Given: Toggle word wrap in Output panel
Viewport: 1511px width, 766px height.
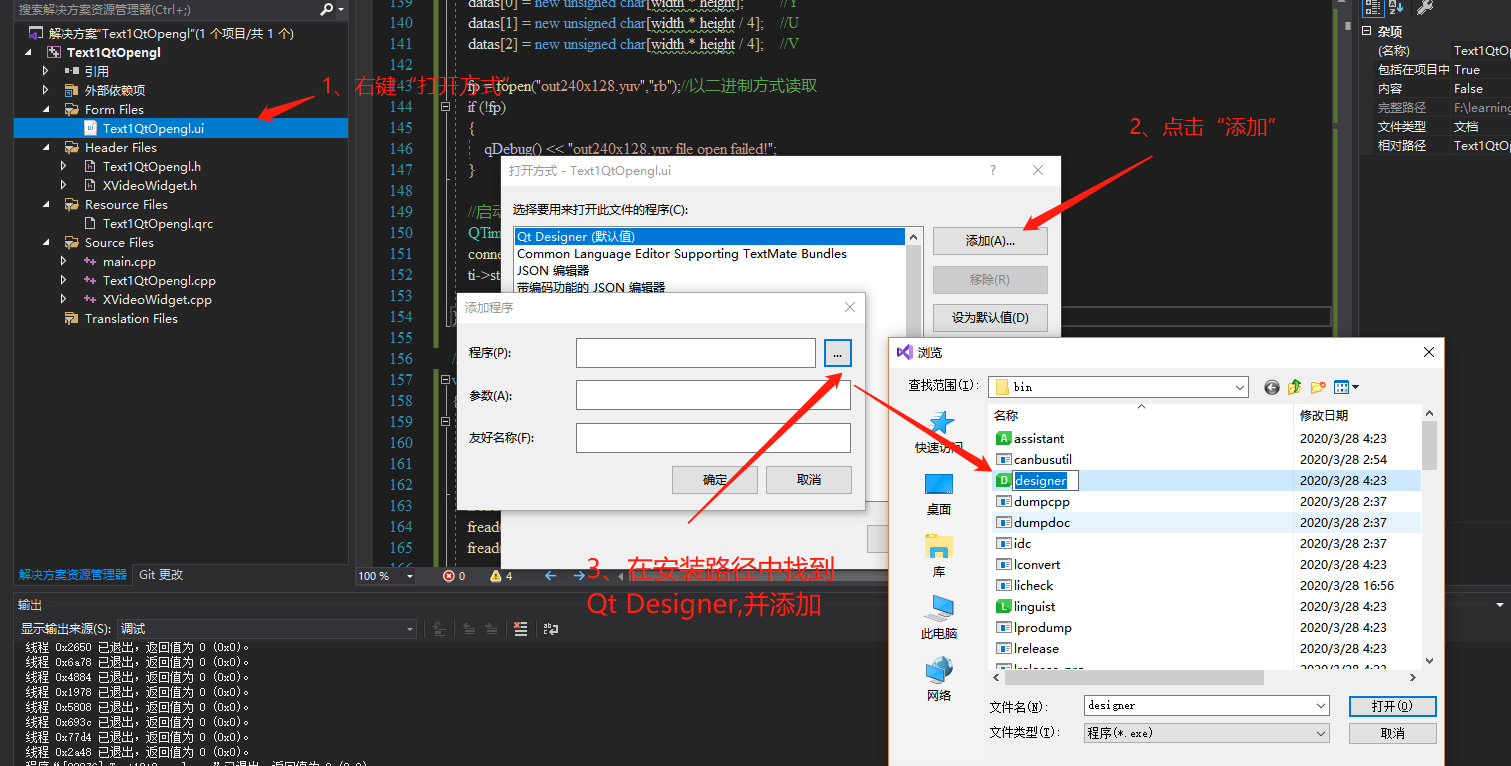Looking at the screenshot, I should click(x=551, y=628).
